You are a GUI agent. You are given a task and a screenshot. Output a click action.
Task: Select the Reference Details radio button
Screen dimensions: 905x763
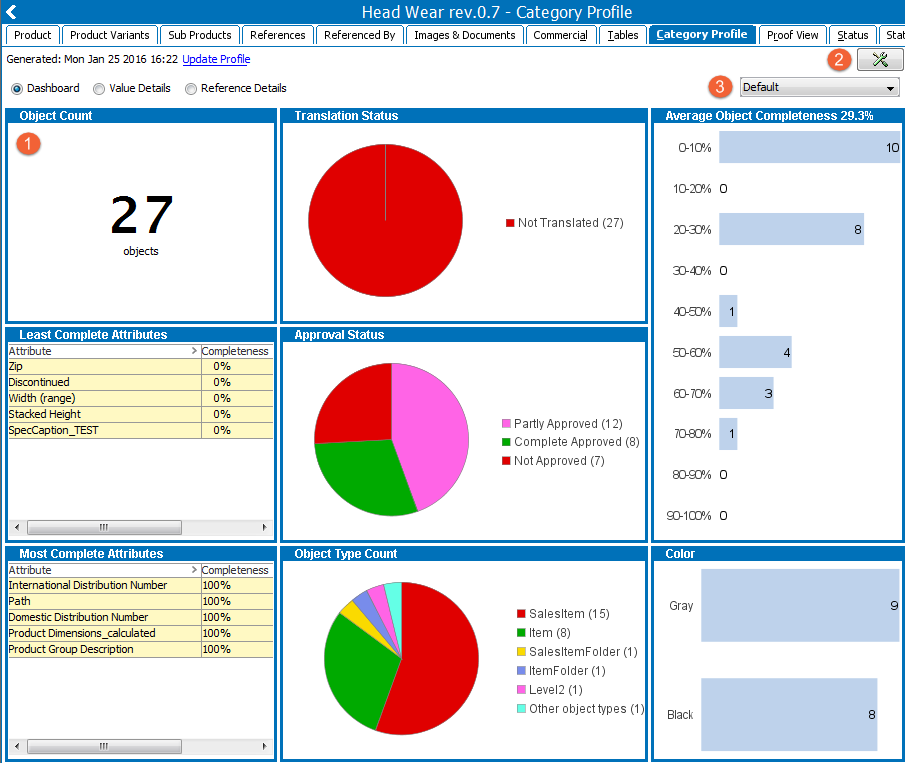point(190,89)
